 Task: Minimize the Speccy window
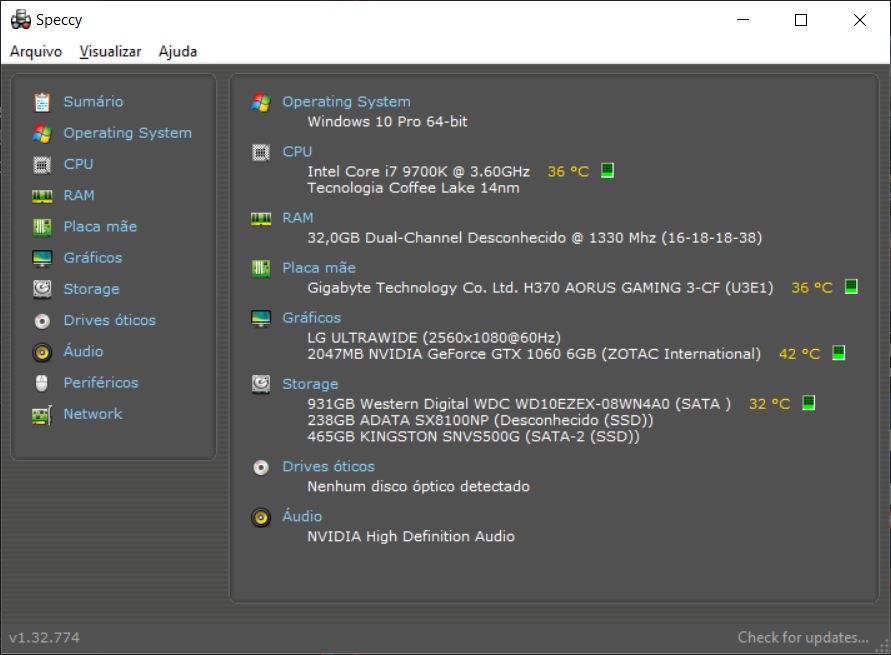tap(743, 20)
